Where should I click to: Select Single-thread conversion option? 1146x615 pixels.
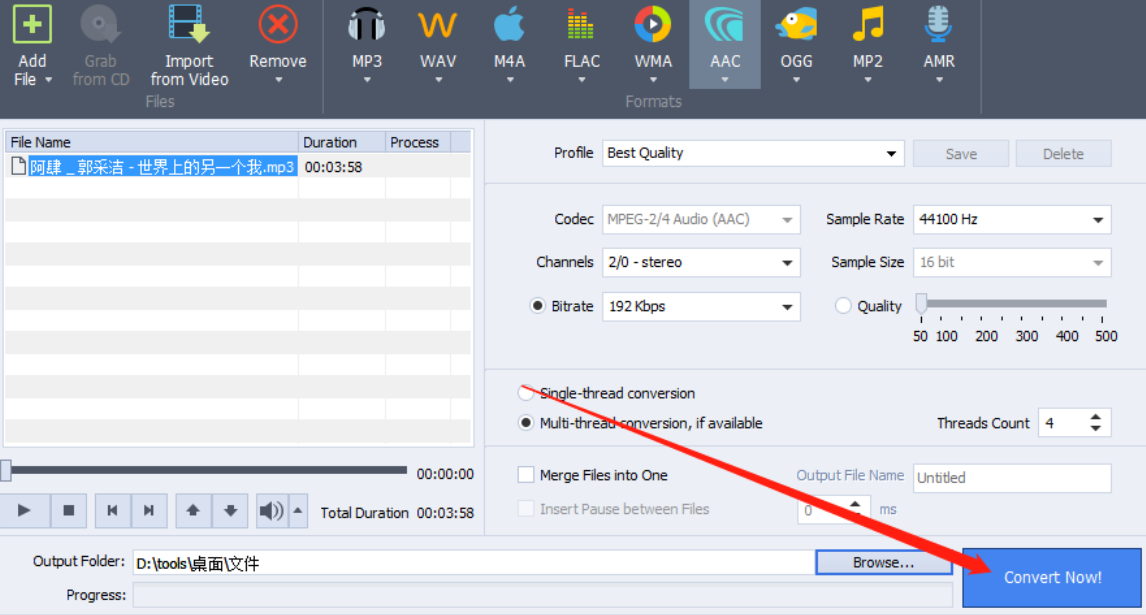(525, 393)
